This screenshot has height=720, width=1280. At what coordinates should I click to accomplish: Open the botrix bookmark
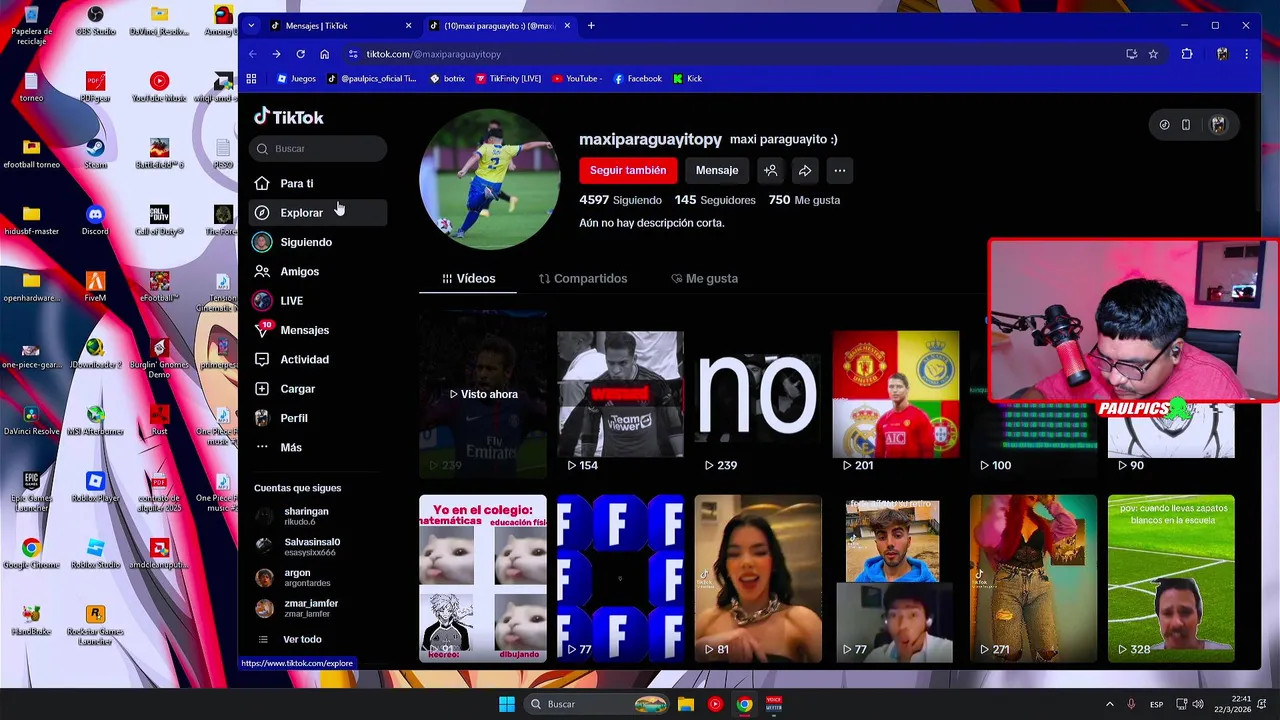tap(446, 78)
